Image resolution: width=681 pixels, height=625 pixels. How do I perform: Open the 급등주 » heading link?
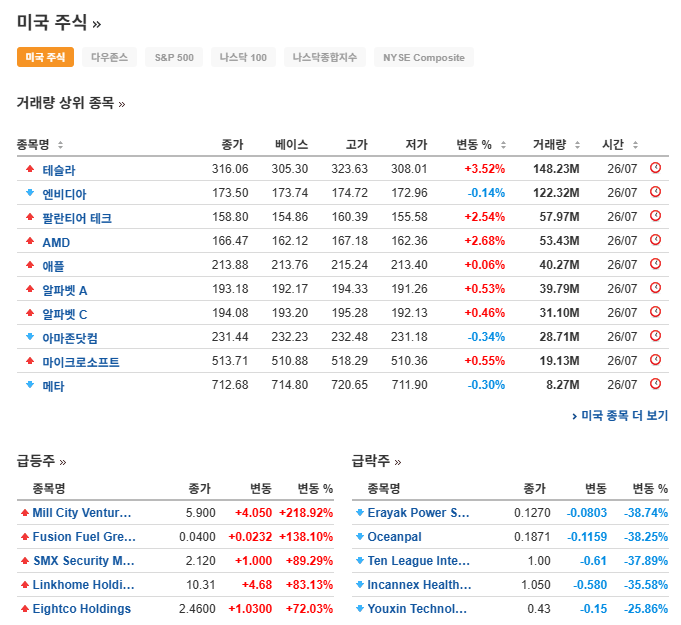pos(41,461)
